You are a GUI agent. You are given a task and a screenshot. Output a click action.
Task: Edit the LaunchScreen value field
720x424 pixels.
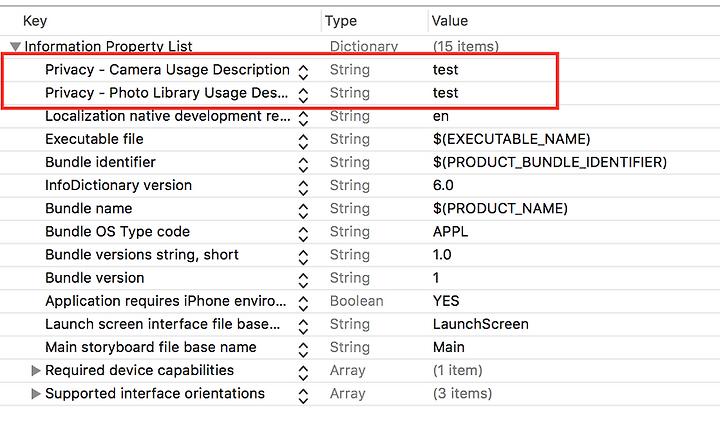click(480, 324)
